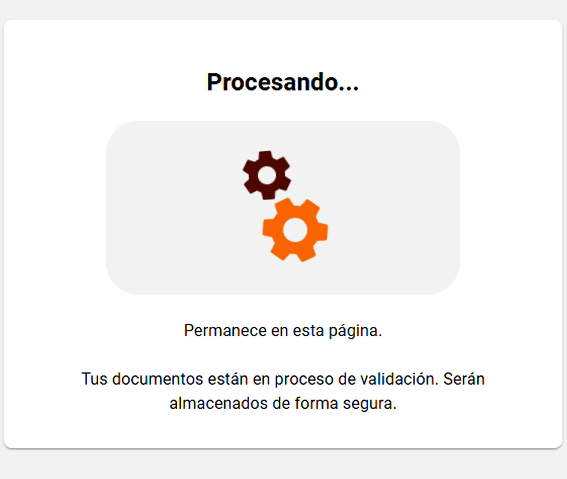Click the small dark maroon gear icon

(267, 175)
